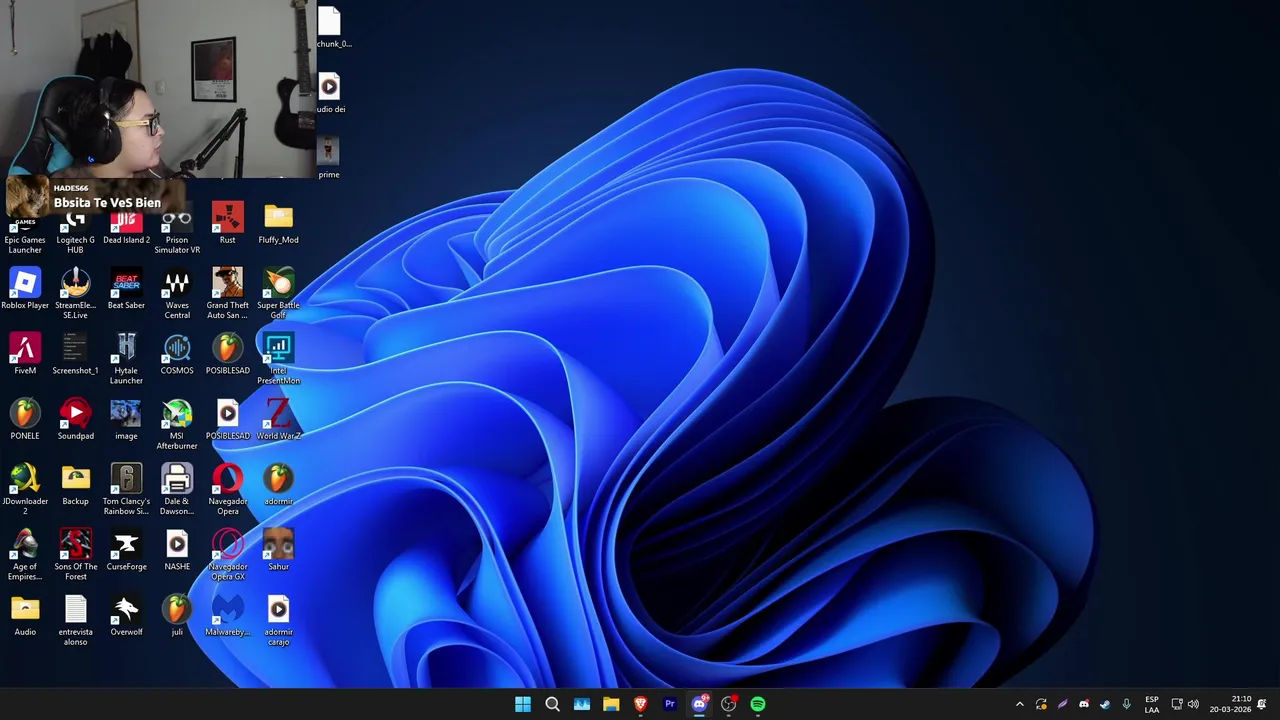Open the notifications bell in tray
The image size is (1280, 720).
tap(1262, 704)
